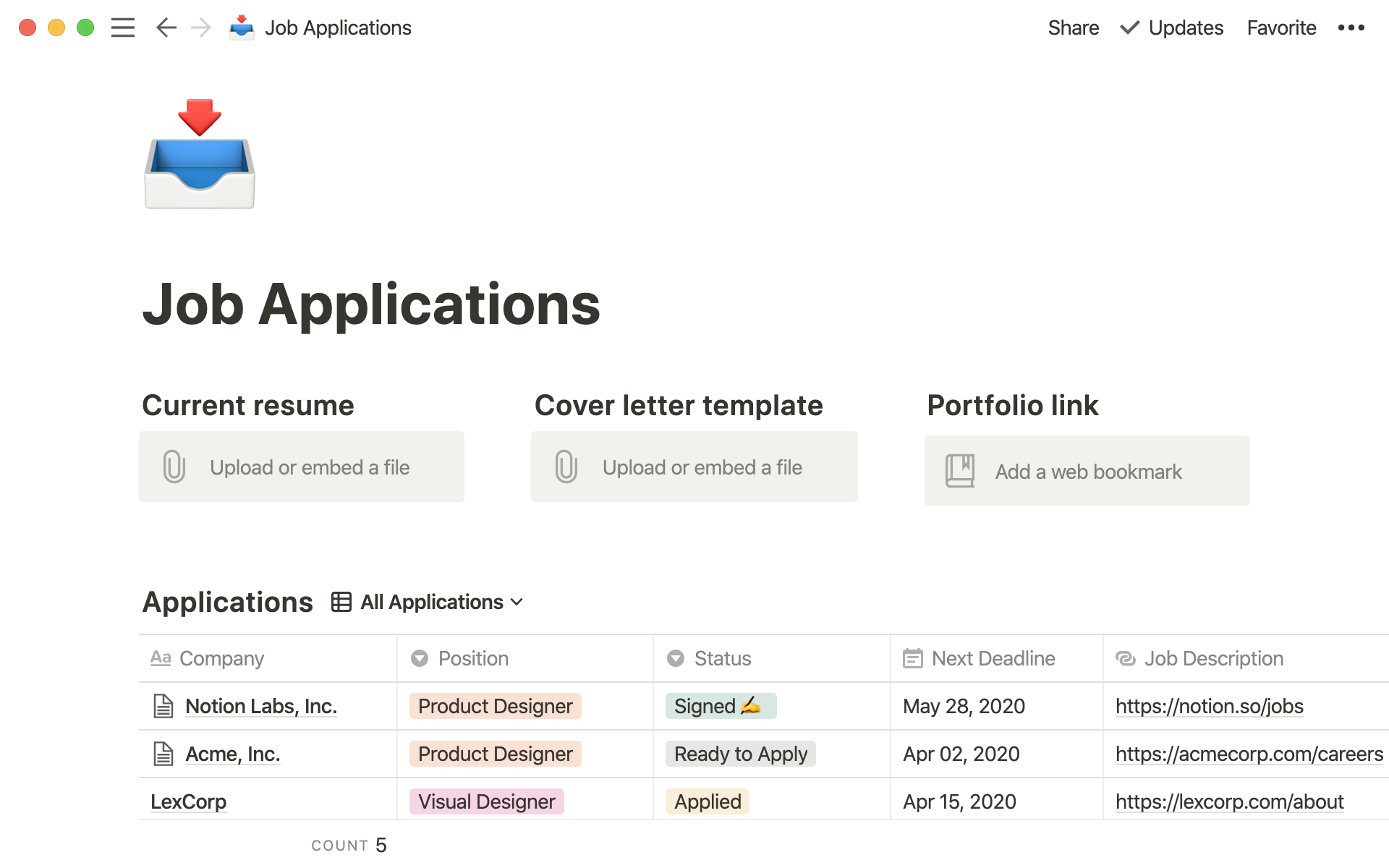Open the three-dot more options menu
The image size is (1389, 868).
(x=1351, y=27)
